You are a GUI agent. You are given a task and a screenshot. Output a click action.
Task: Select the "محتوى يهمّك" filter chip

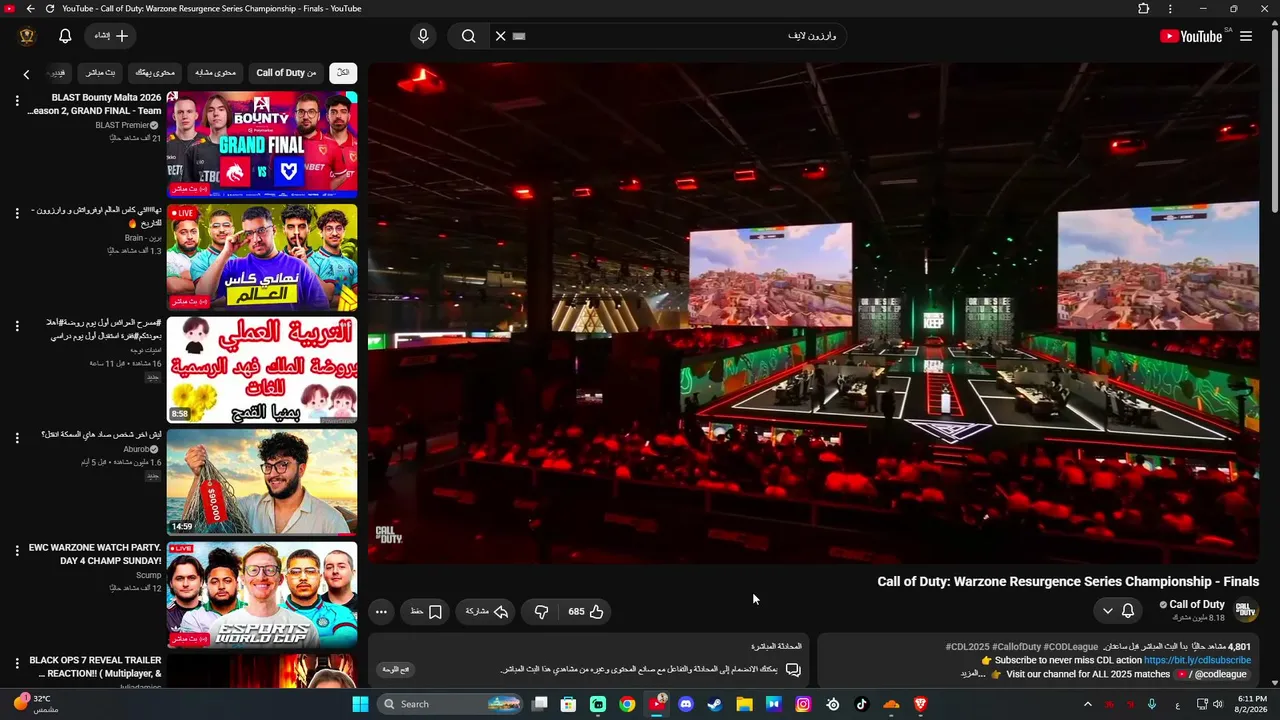coord(155,73)
